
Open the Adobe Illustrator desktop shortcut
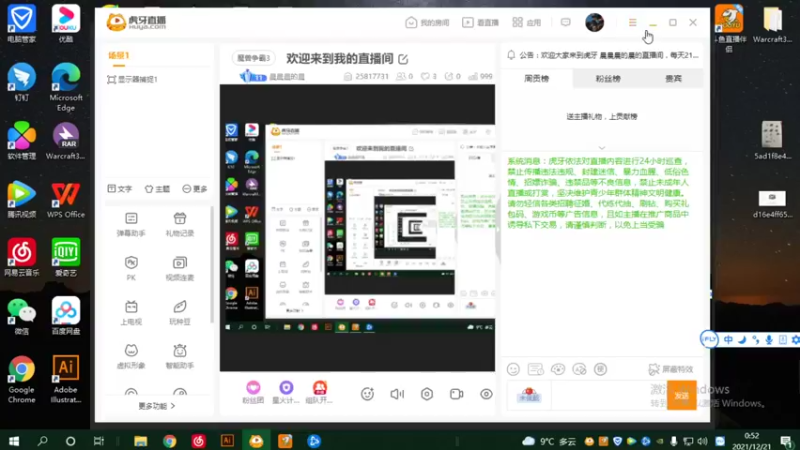(x=65, y=379)
